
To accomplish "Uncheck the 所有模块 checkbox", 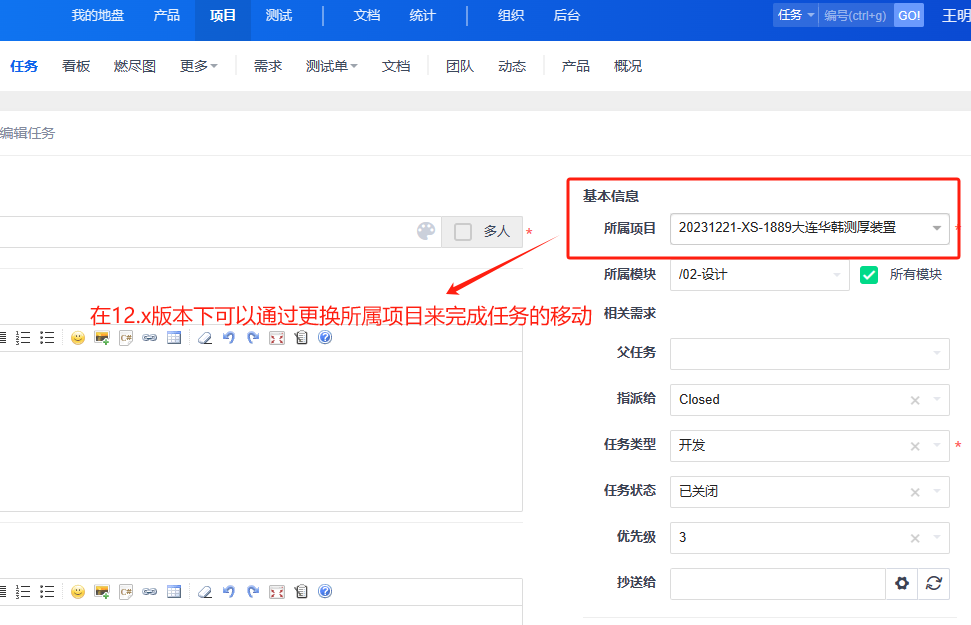I will pyautogui.click(x=869, y=274).
